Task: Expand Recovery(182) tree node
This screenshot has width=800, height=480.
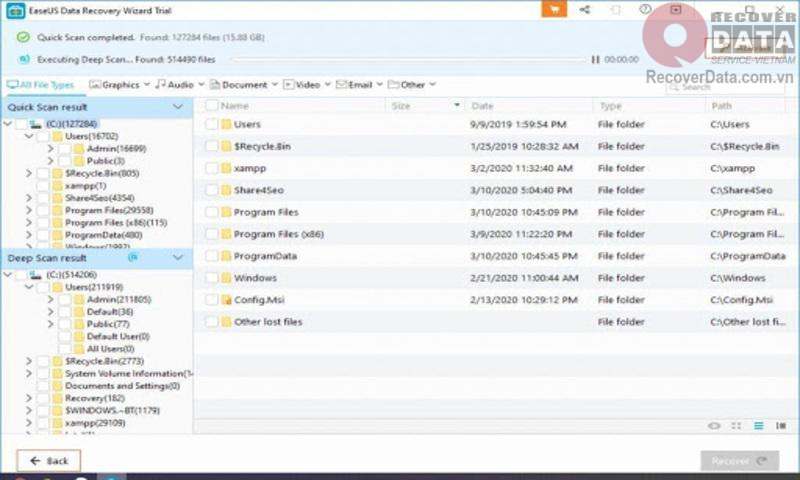Action: pos(29,398)
